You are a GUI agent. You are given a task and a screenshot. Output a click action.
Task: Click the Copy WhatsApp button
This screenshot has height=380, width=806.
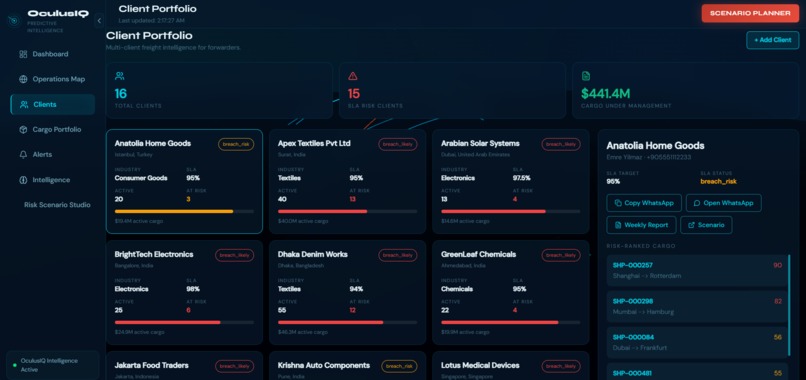click(644, 203)
